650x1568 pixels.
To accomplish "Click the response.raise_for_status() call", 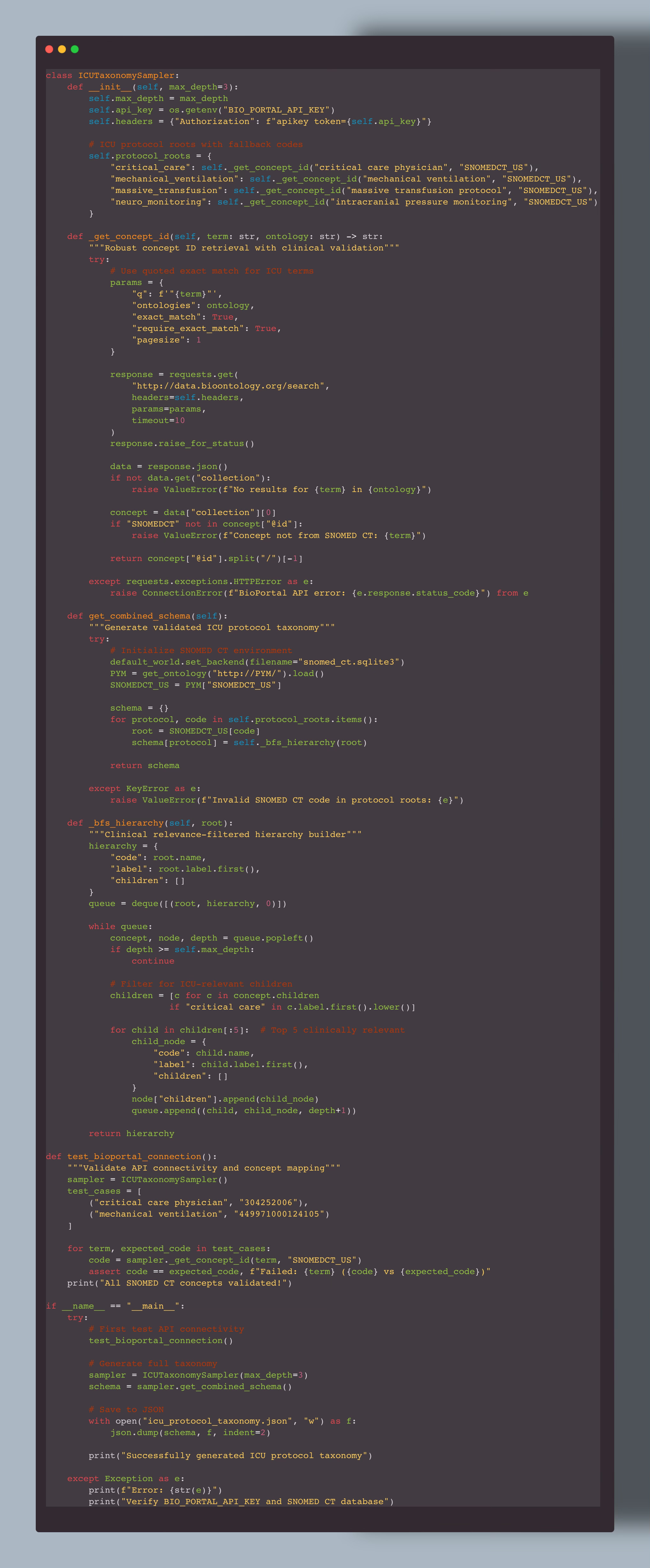I will click(x=182, y=444).
